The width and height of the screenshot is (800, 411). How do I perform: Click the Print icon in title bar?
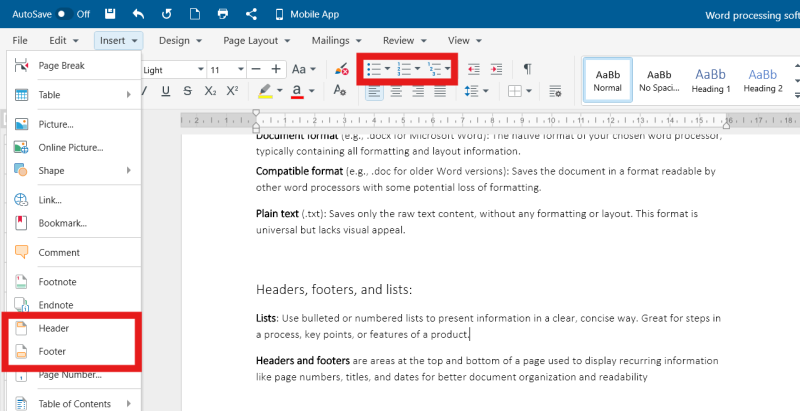[222, 15]
